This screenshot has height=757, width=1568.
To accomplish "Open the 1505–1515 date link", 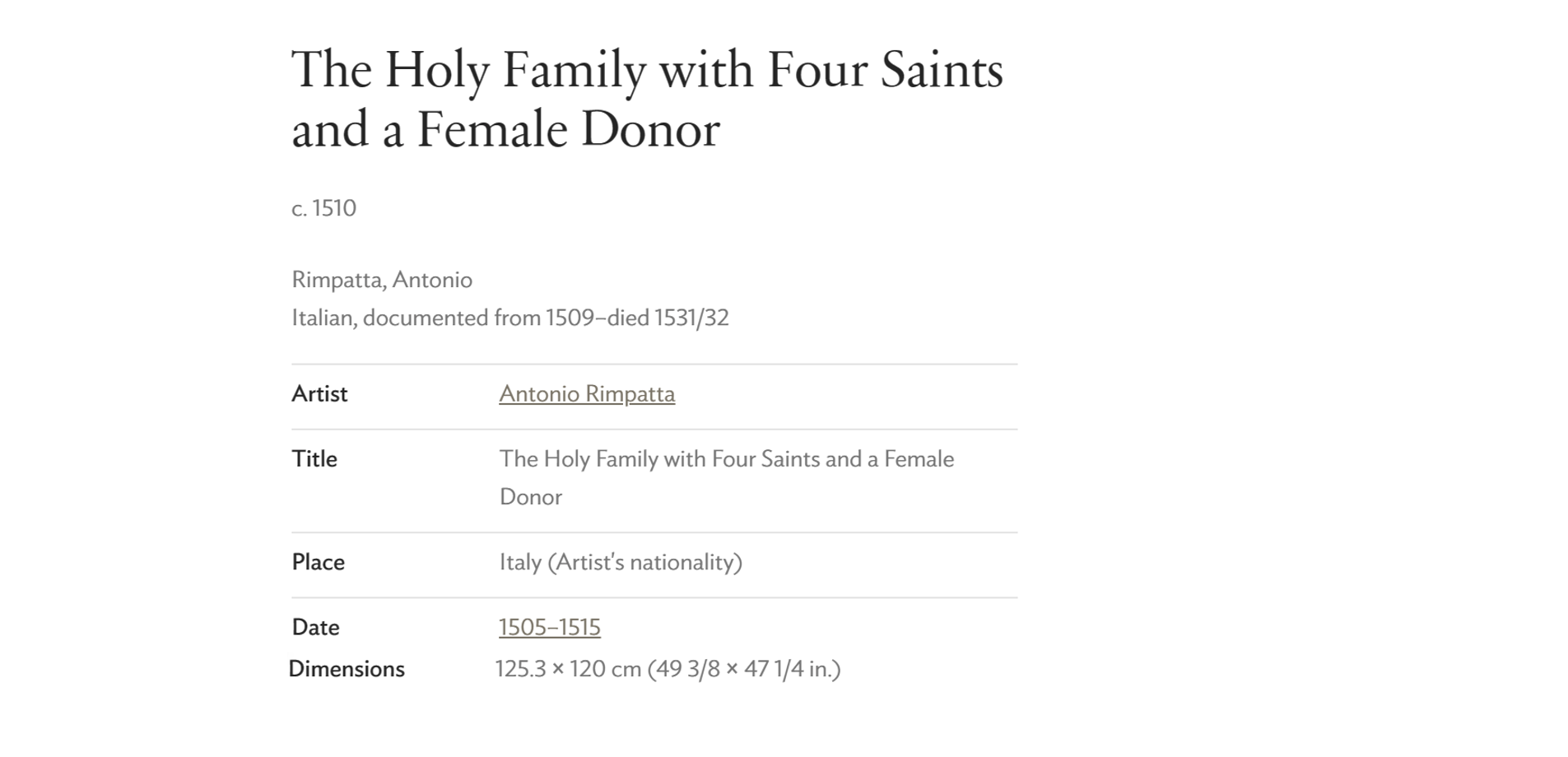I will click(549, 628).
